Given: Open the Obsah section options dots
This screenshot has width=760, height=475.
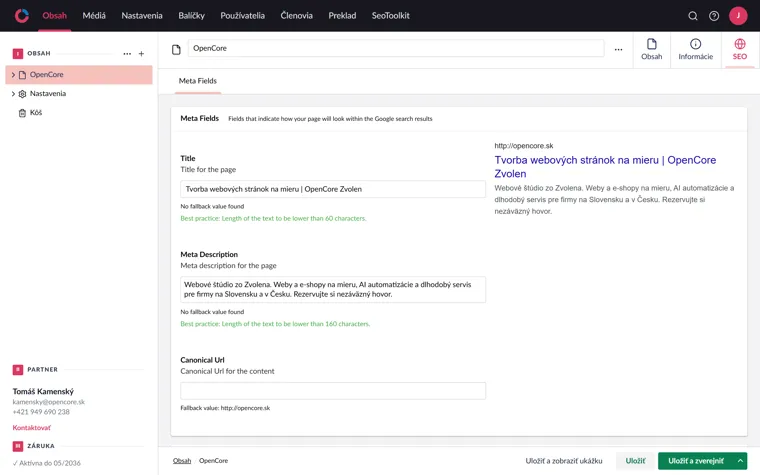Looking at the screenshot, I should pos(127,54).
